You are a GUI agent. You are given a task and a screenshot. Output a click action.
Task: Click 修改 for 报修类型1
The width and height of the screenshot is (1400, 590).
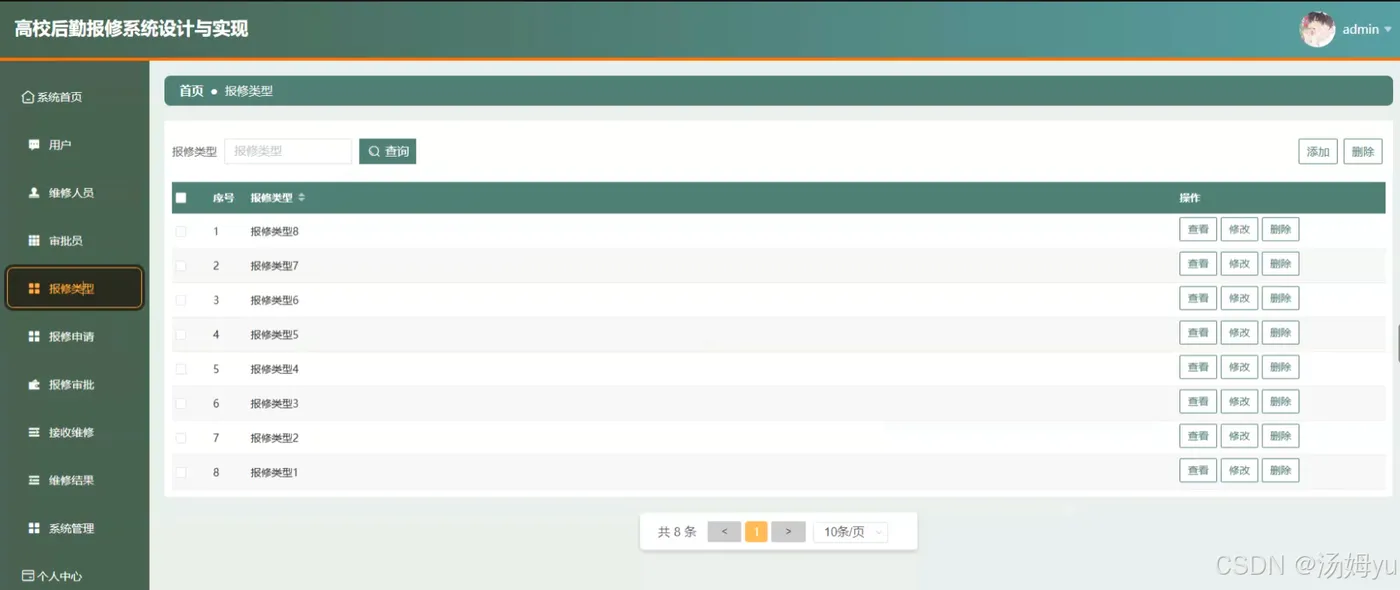coord(1239,470)
